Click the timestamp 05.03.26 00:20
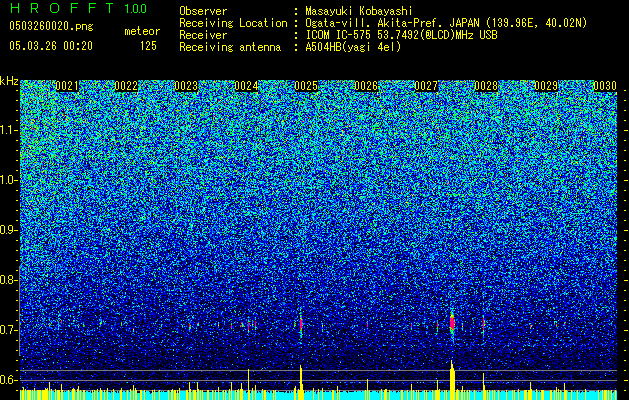This screenshot has height=400, width=629. click(51, 46)
